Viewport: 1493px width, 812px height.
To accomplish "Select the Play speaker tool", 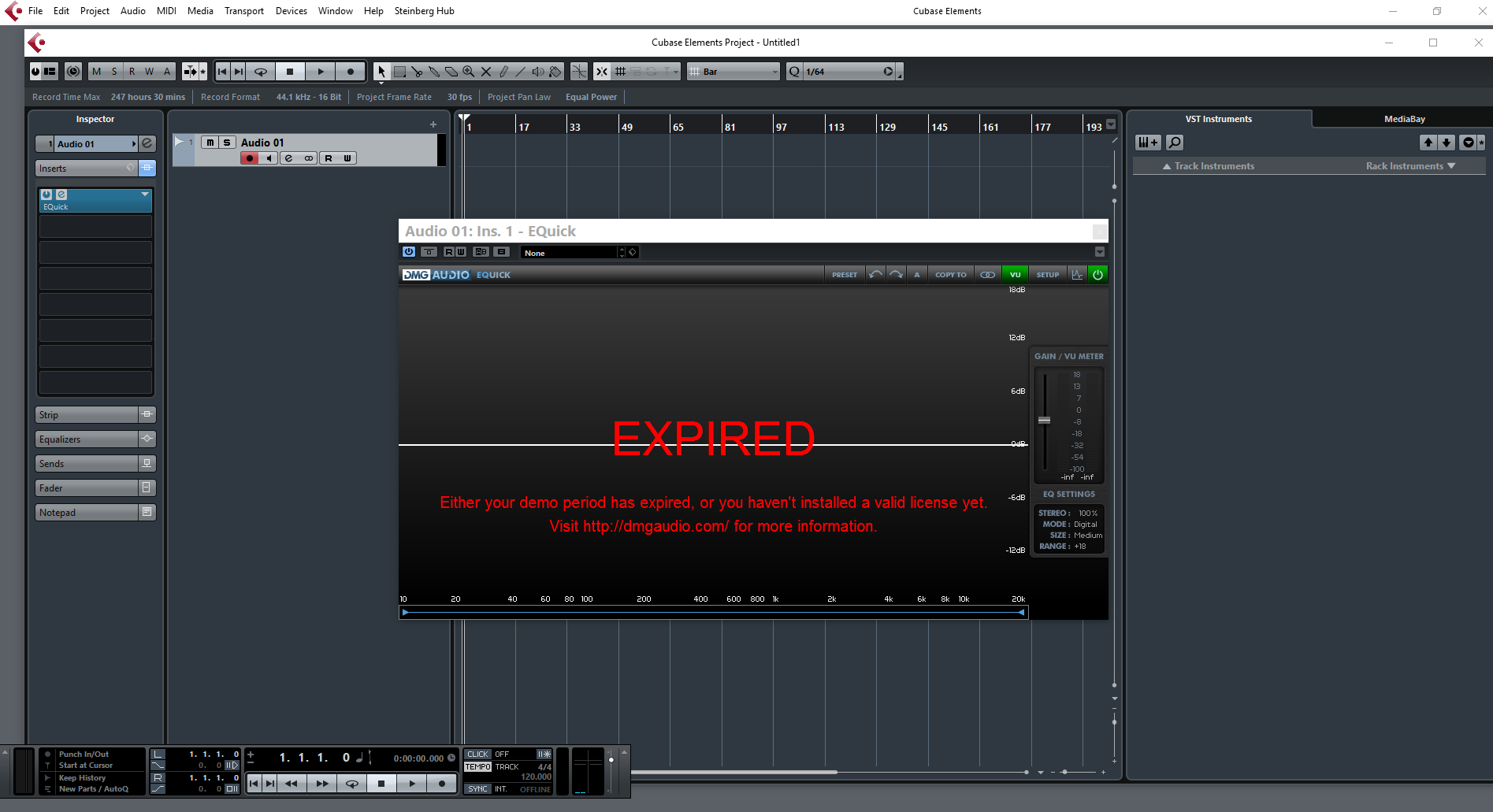I will coord(538,72).
